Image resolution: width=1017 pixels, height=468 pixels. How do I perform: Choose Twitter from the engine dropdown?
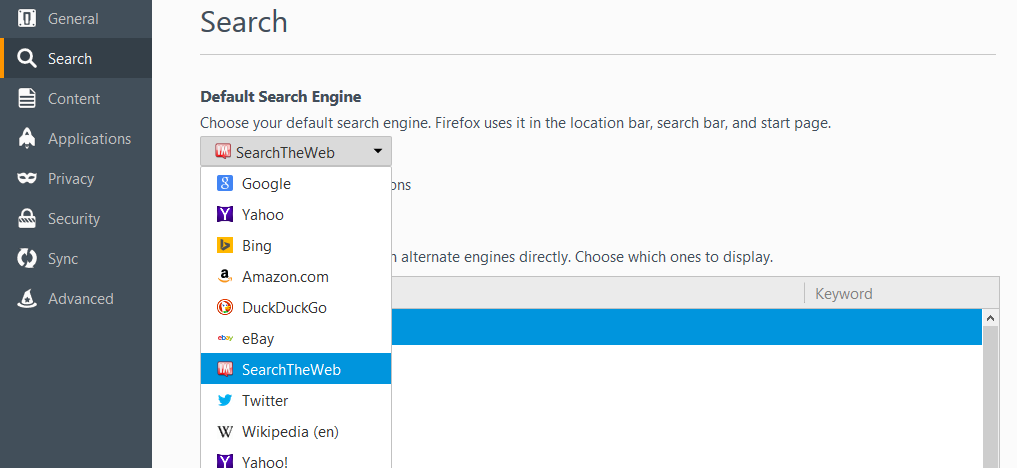pos(264,401)
